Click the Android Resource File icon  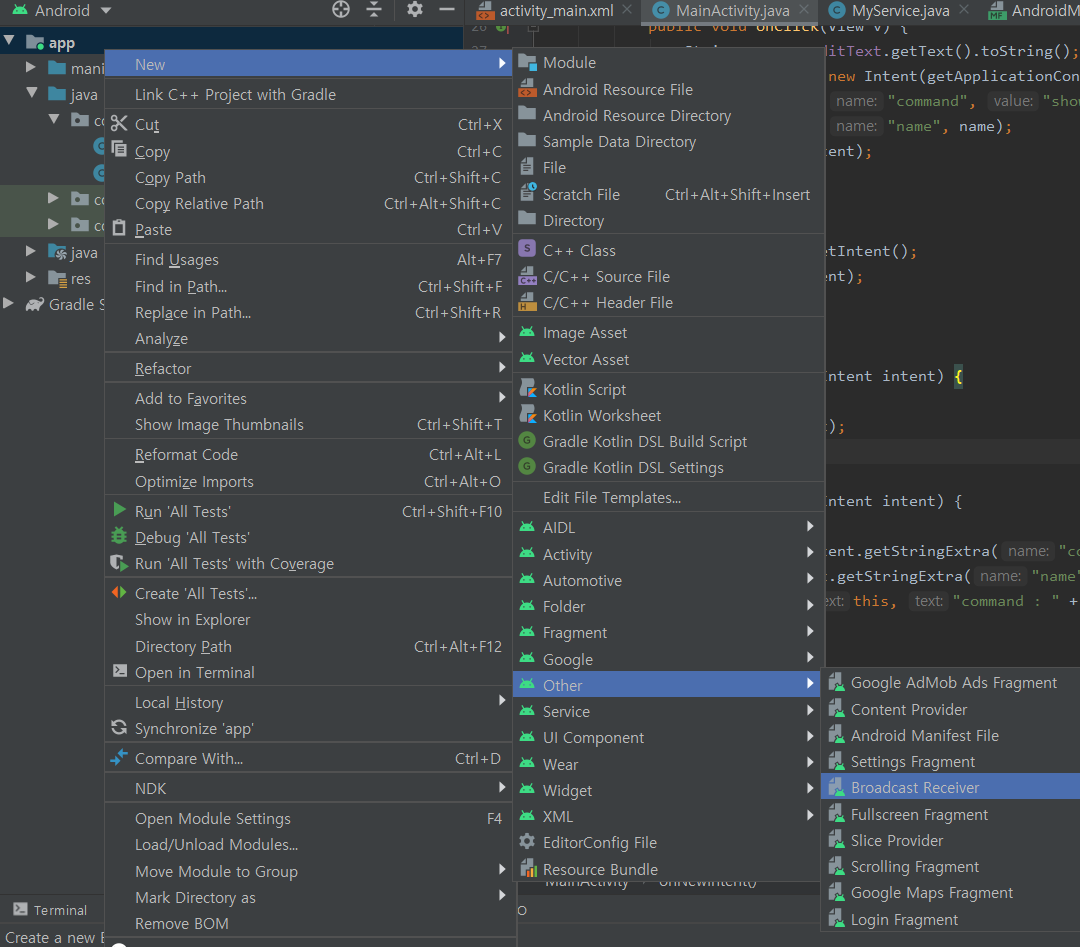click(528, 89)
